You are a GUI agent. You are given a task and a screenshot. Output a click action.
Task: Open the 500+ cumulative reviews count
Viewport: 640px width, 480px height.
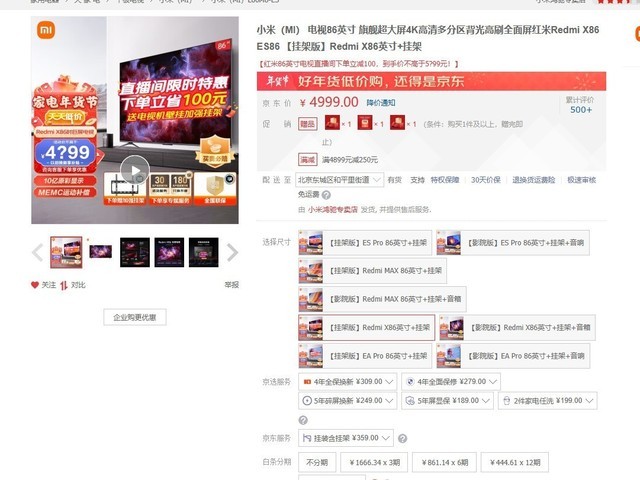point(580,110)
